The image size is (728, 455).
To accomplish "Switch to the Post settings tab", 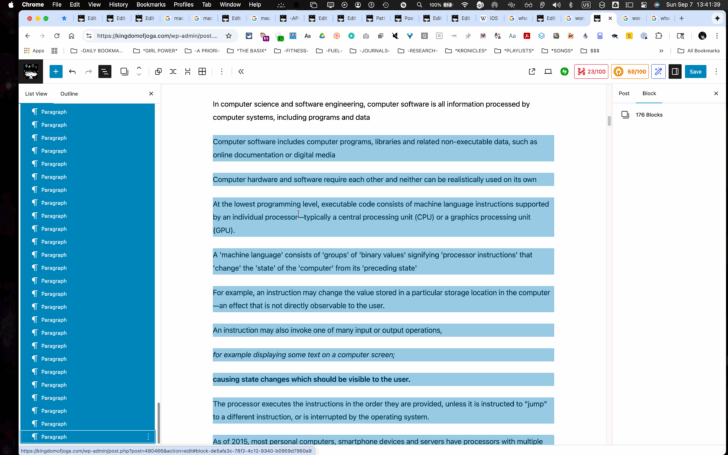I will 624,93.
